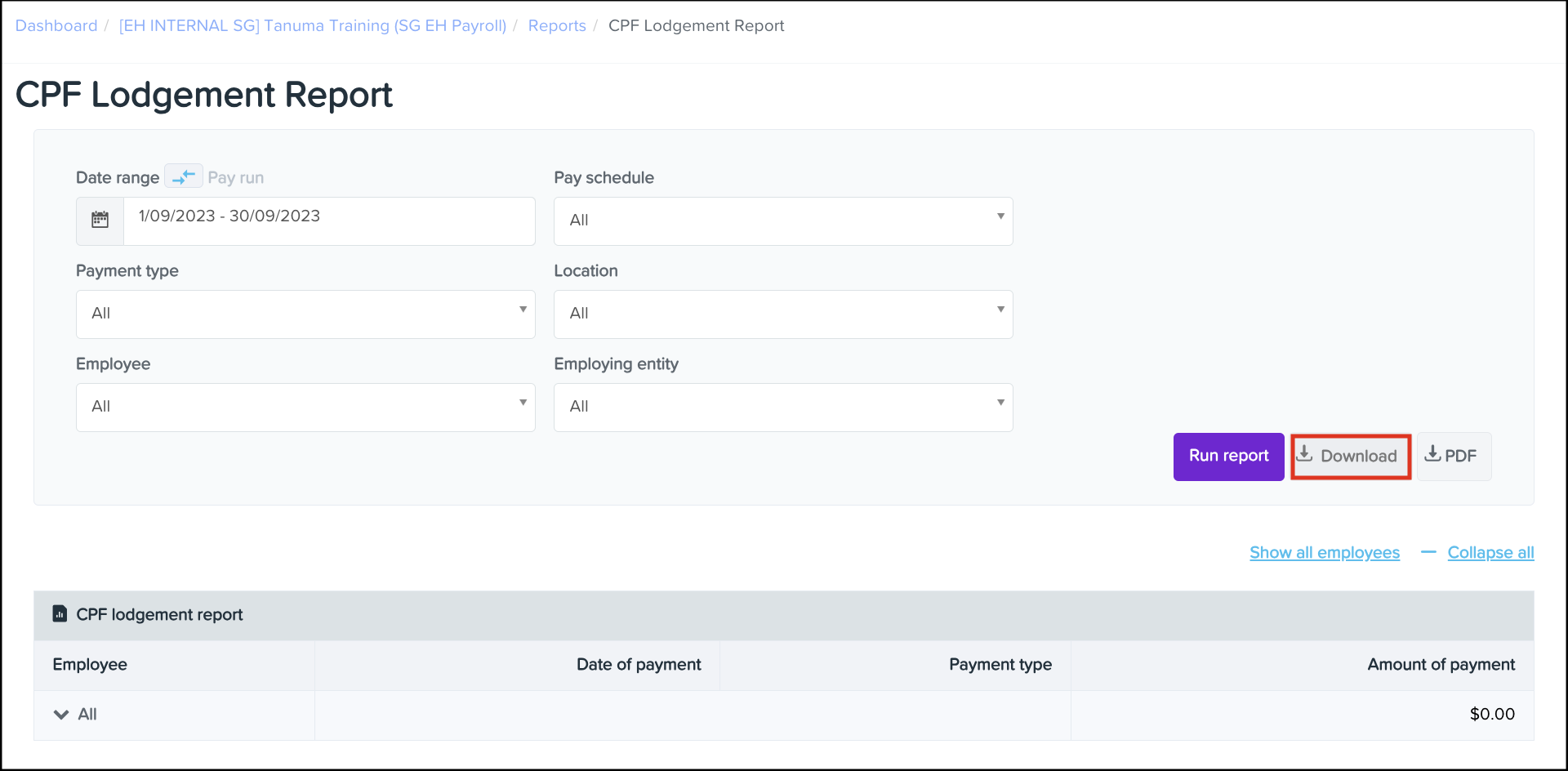The width and height of the screenshot is (1568, 771).
Task: Export the report as PDF
Action: (x=1453, y=457)
